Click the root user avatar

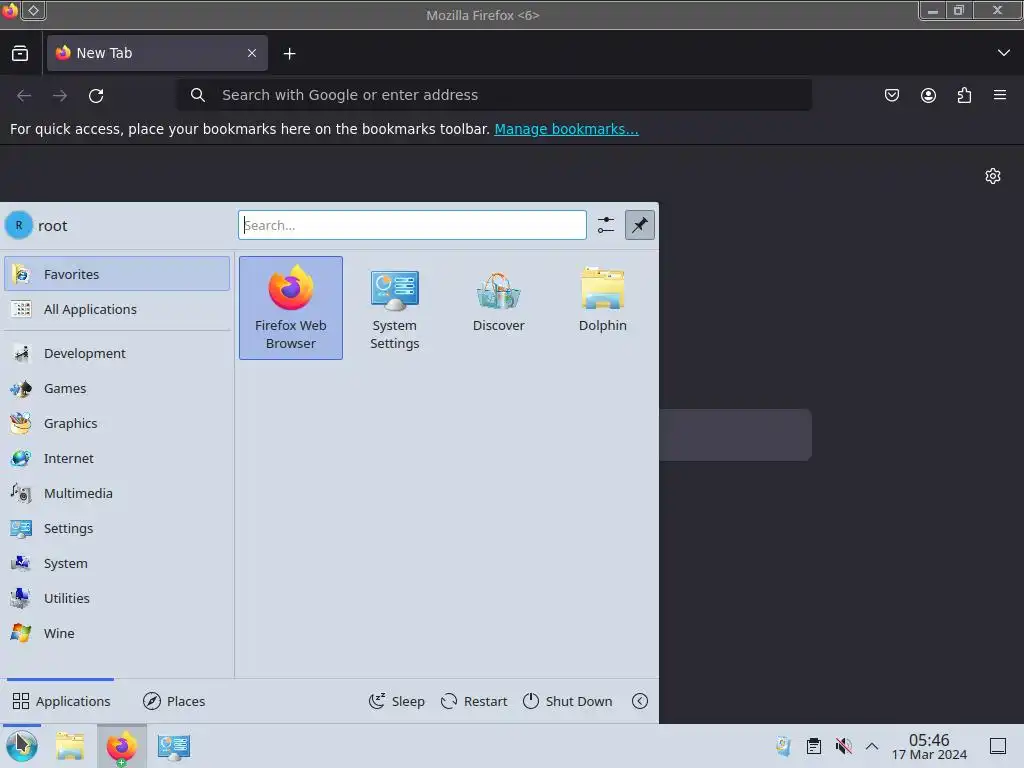coord(19,225)
